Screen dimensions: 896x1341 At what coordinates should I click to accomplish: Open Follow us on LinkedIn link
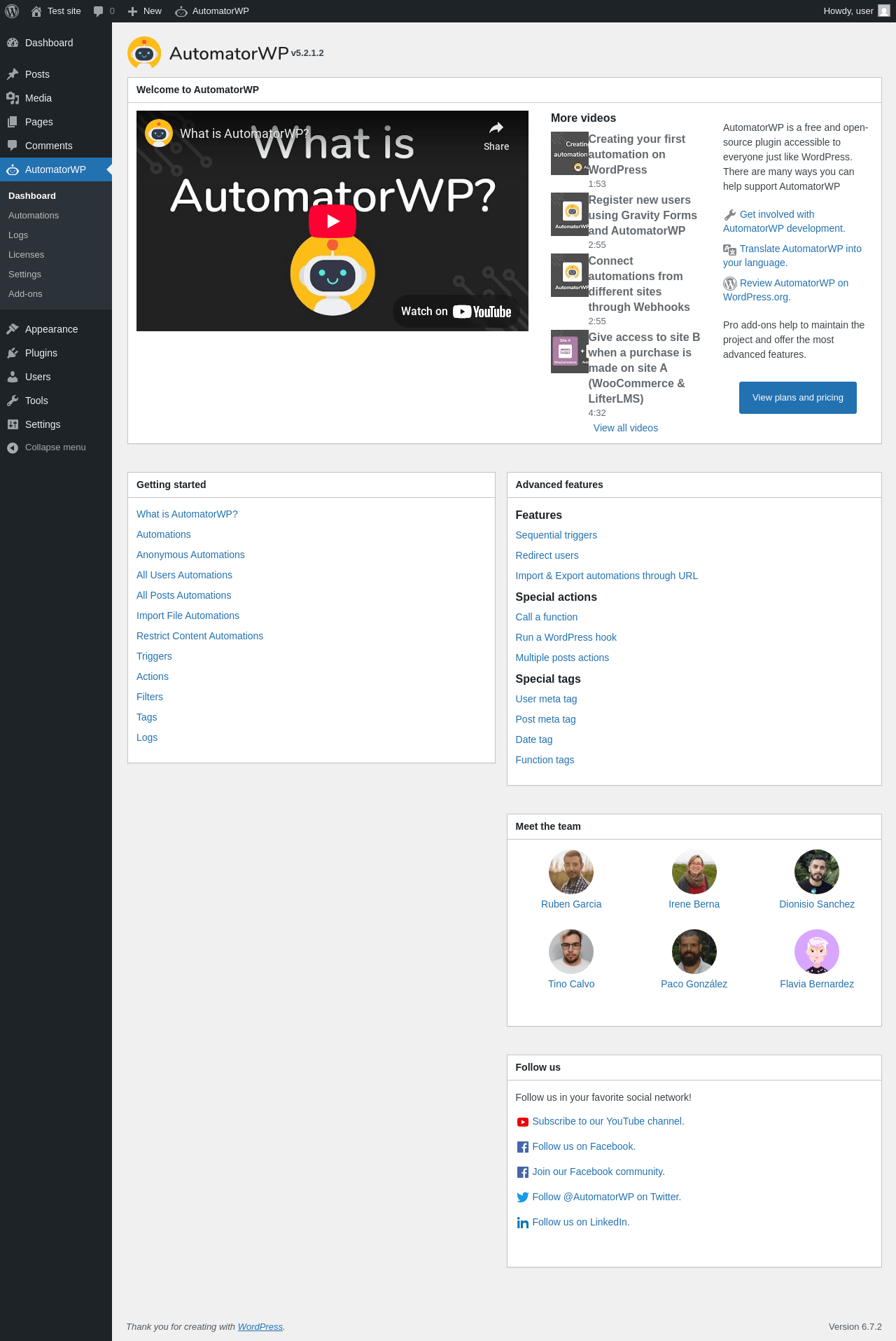pyautogui.click(x=581, y=1222)
